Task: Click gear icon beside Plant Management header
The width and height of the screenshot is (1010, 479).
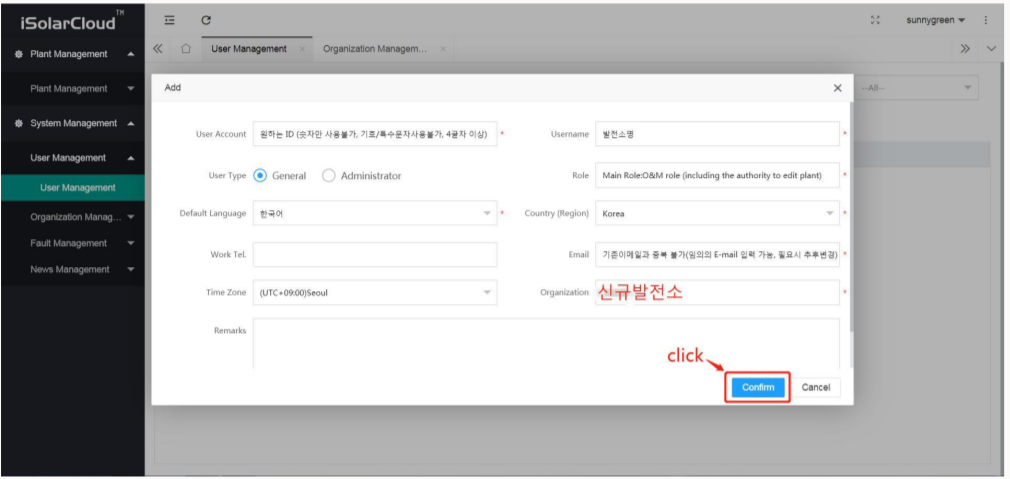Action: pyautogui.click(x=19, y=54)
